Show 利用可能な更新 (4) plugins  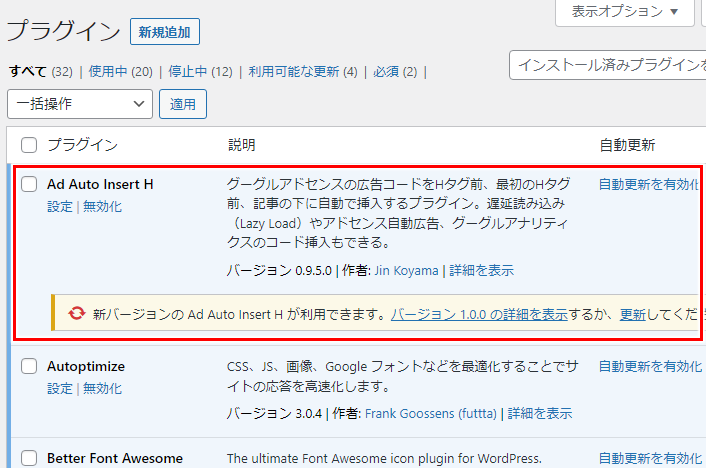[303, 72]
